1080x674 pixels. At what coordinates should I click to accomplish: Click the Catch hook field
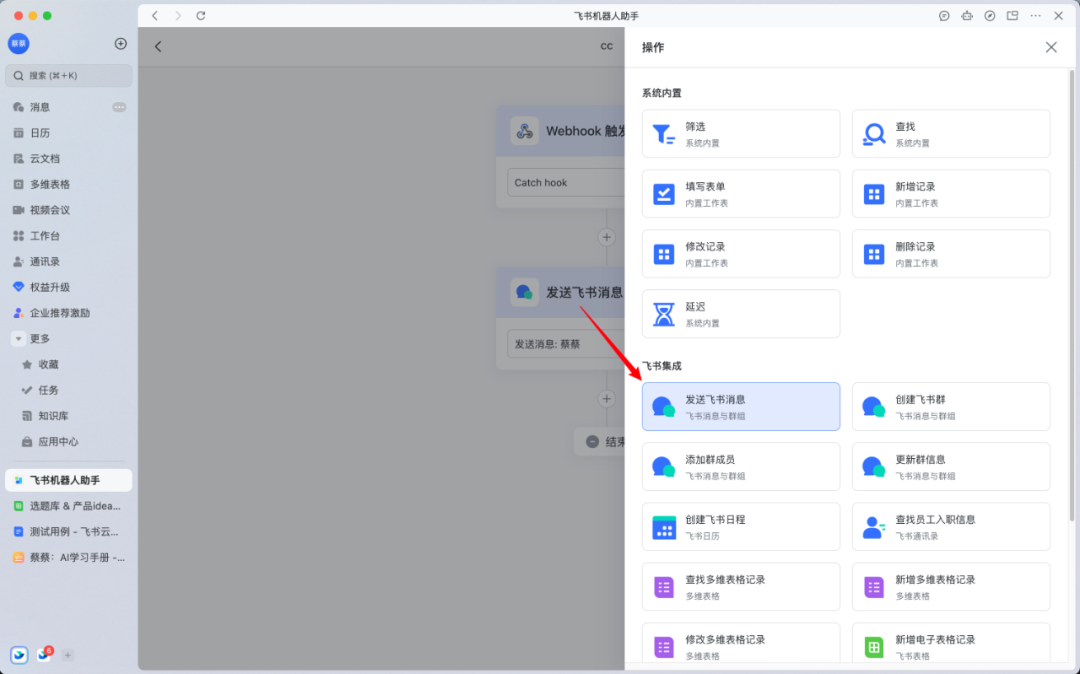tap(566, 182)
